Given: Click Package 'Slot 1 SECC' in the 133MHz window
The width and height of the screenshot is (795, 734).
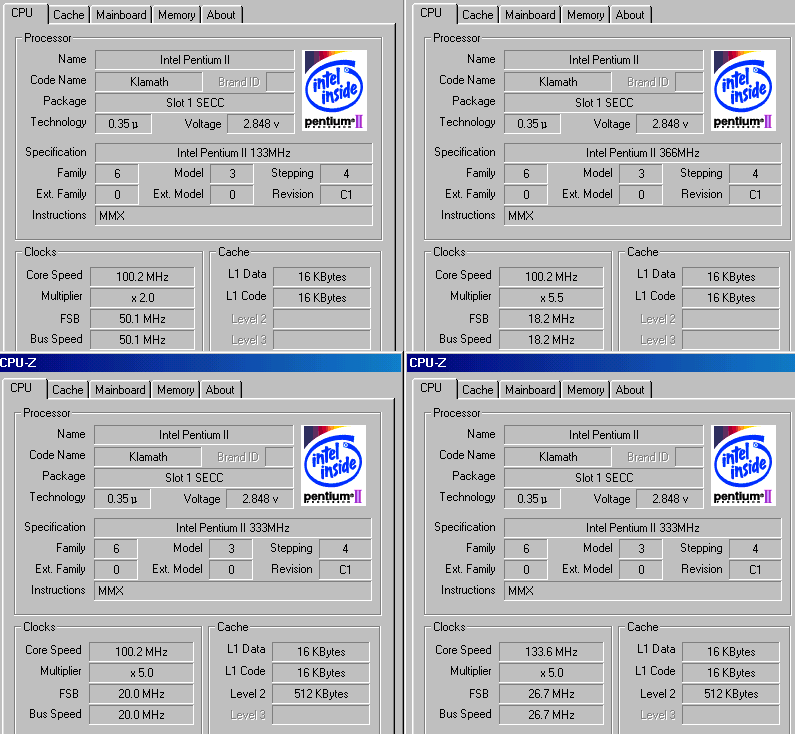Looking at the screenshot, I should click(195, 103).
